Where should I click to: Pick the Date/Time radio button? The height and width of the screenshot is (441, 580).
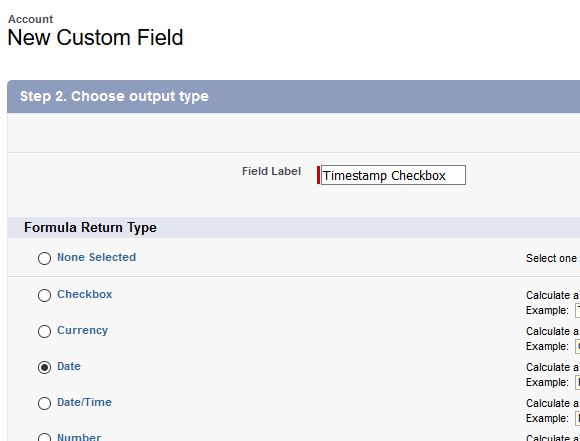[44, 403]
